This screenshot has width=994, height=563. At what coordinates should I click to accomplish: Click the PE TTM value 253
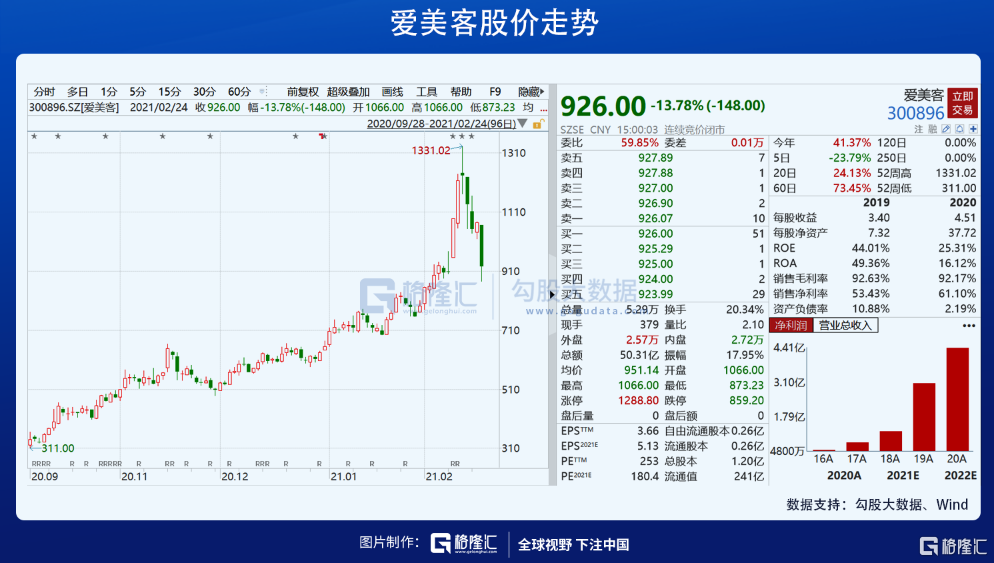coord(649,461)
